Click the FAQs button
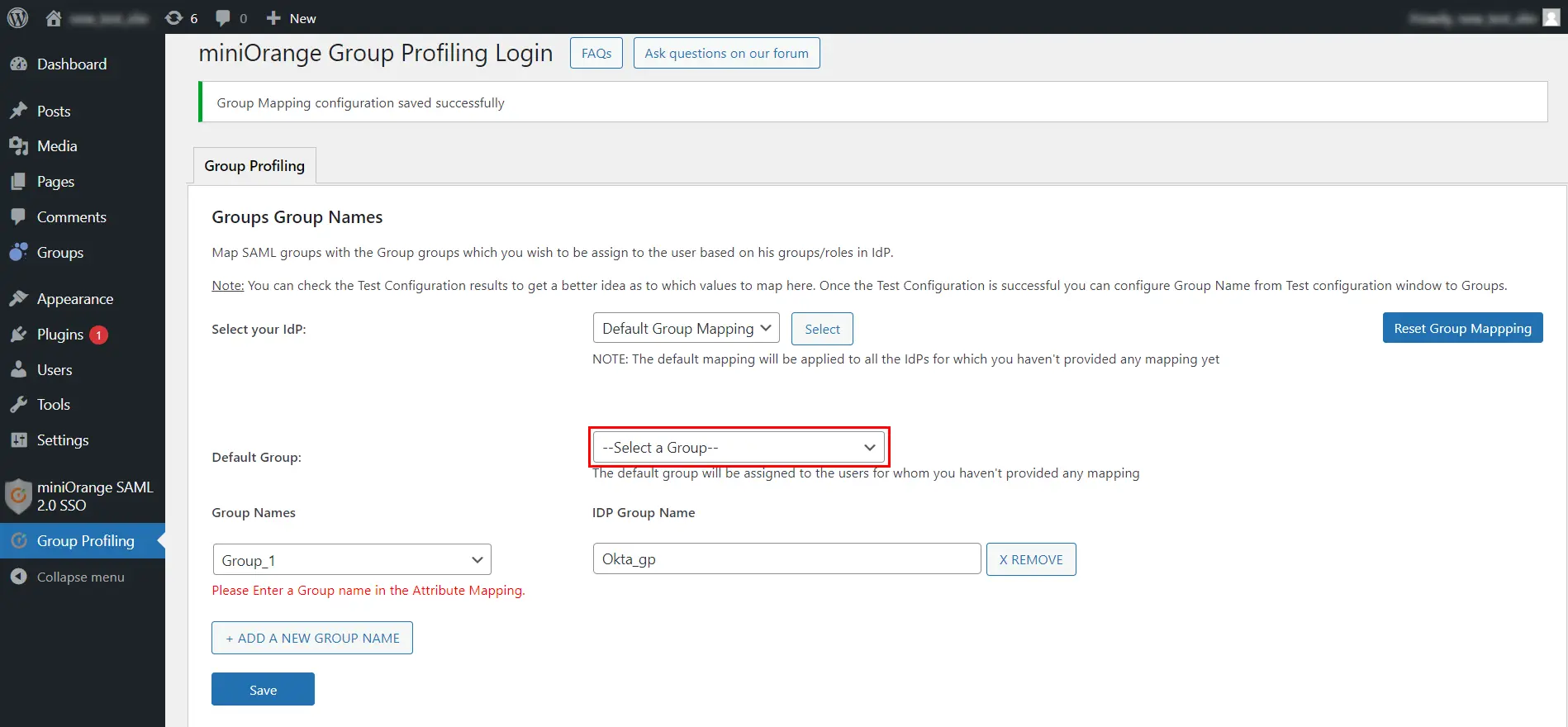This screenshot has height=727, width=1568. (x=596, y=53)
